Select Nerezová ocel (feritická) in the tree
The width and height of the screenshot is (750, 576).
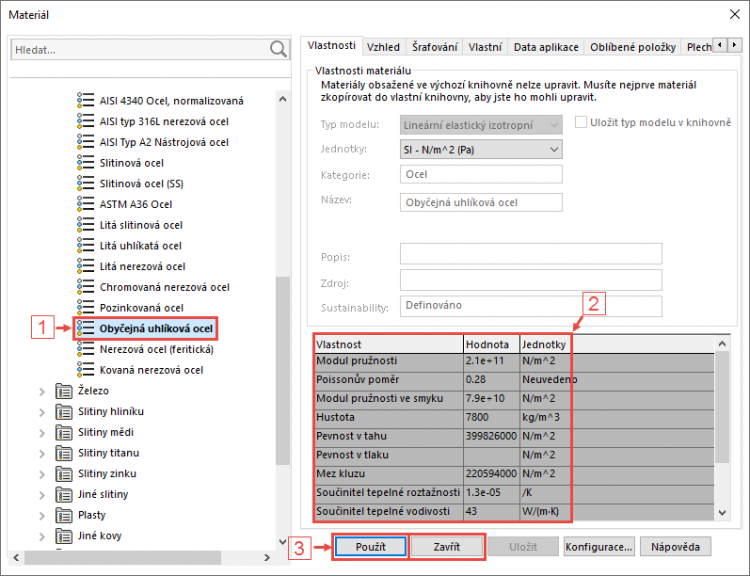pos(155,350)
